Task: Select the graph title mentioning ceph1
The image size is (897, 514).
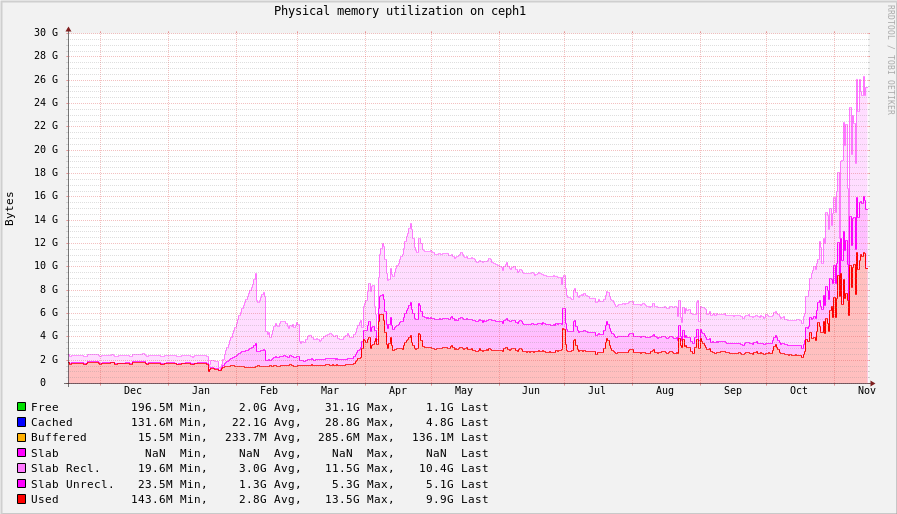Action: 399,11
